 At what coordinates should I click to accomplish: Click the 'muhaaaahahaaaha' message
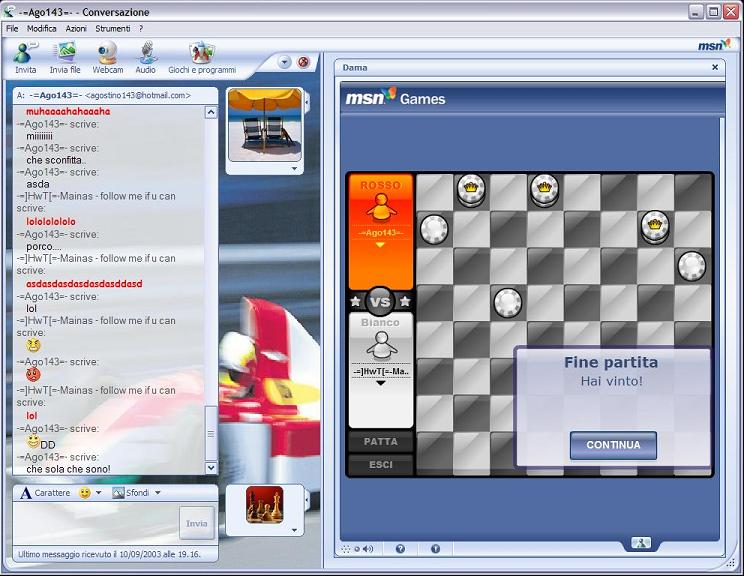point(68,111)
